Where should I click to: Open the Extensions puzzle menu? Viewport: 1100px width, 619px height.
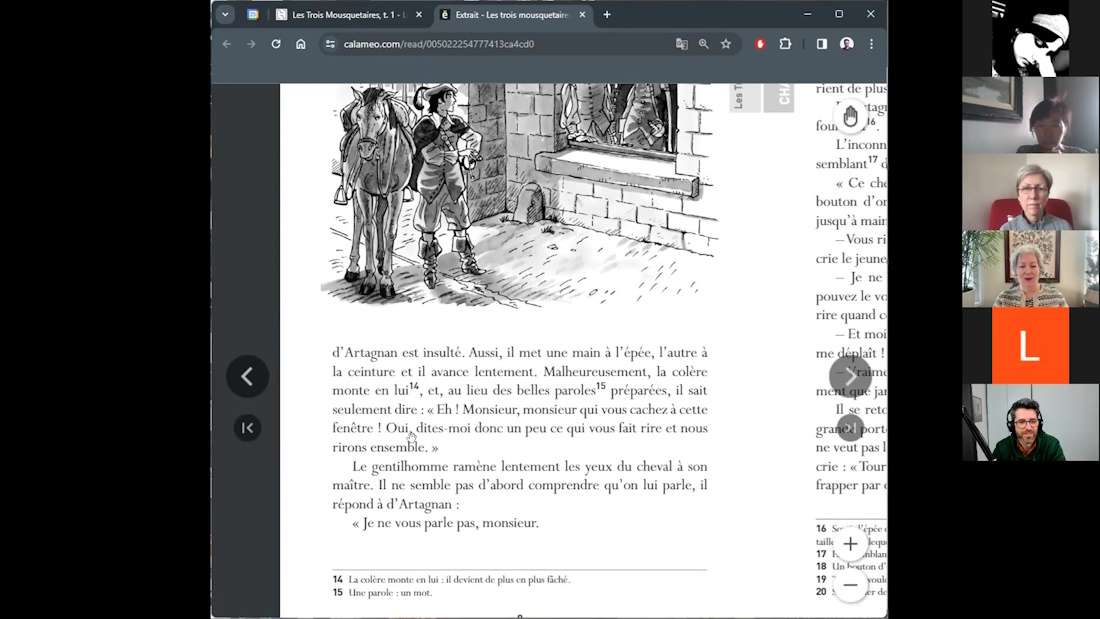pyautogui.click(x=785, y=44)
